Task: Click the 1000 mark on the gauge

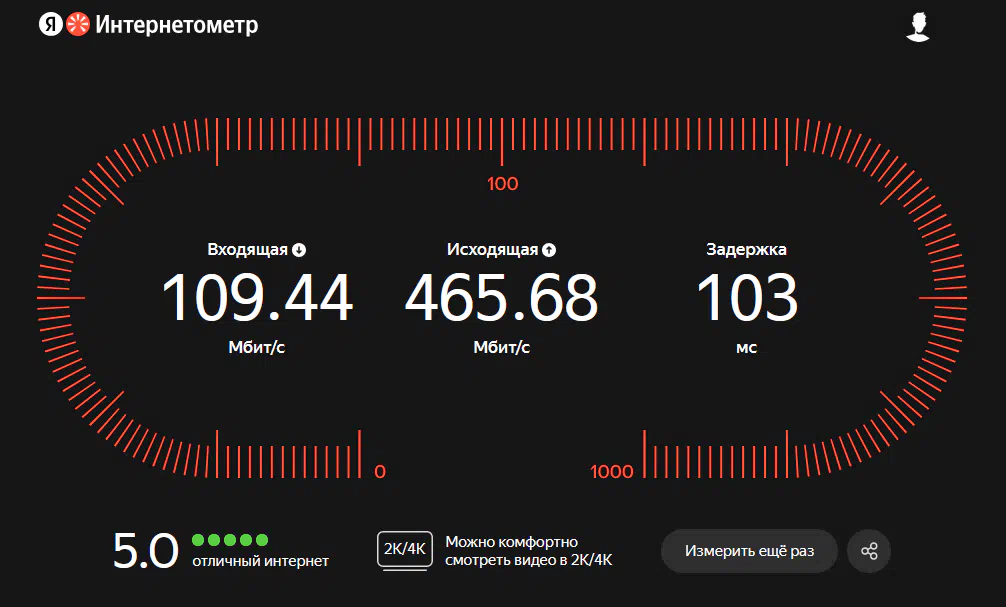Action: (612, 472)
